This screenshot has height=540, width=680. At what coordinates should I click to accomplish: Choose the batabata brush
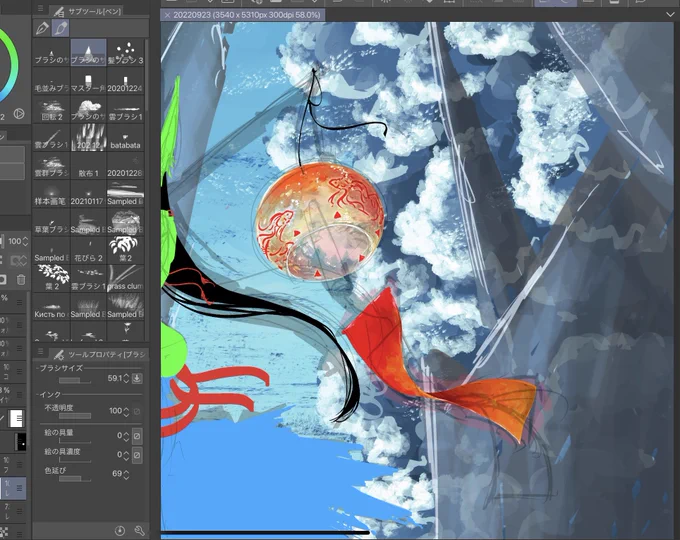pos(125,137)
